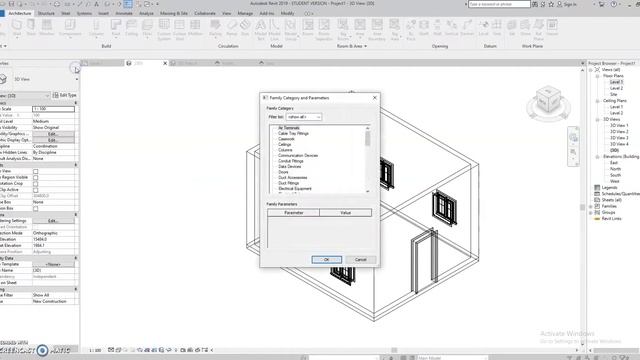Click the Model Text tool
The height and width of the screenshot is (360, 640).
click(260, 29)
